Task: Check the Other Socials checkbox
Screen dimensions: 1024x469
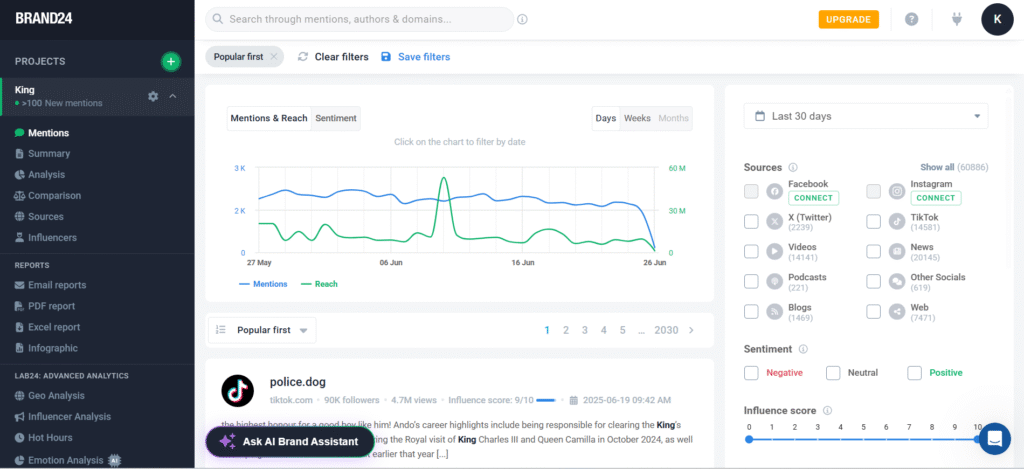Action: (x=874, y=282)
